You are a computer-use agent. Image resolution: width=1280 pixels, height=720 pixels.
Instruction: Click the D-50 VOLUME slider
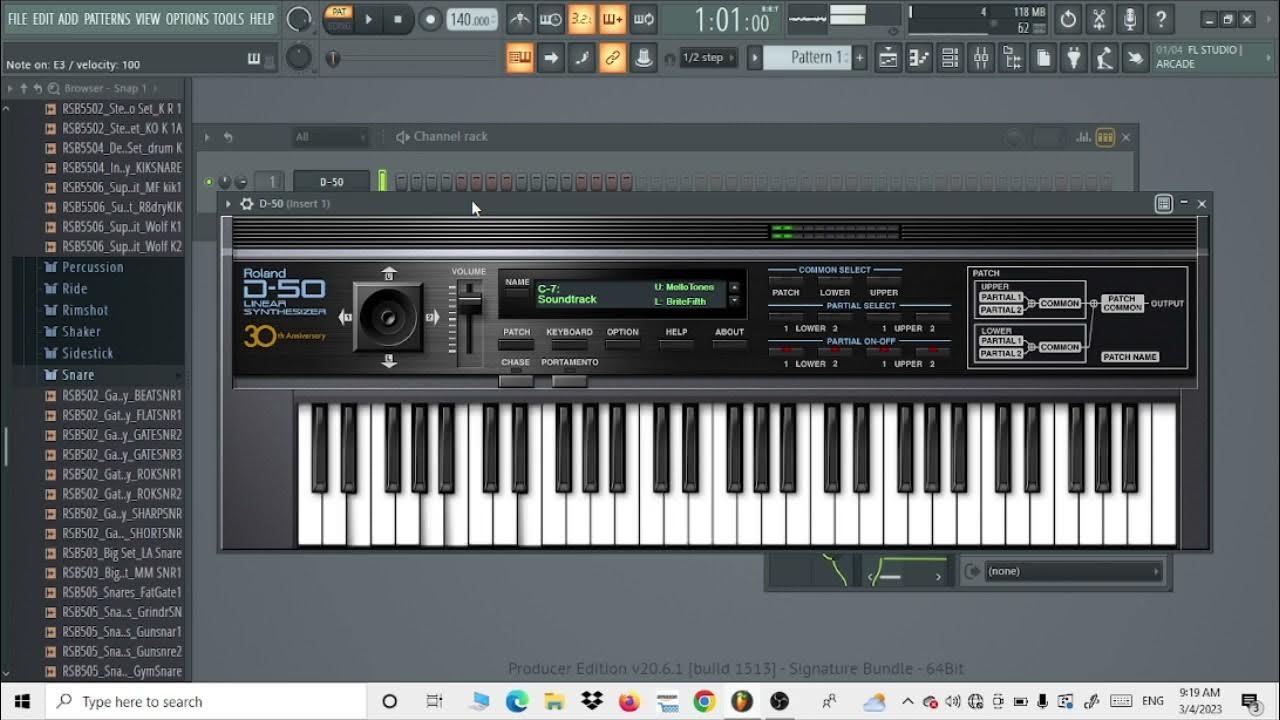pyautogui.click(x=469, y=304)
